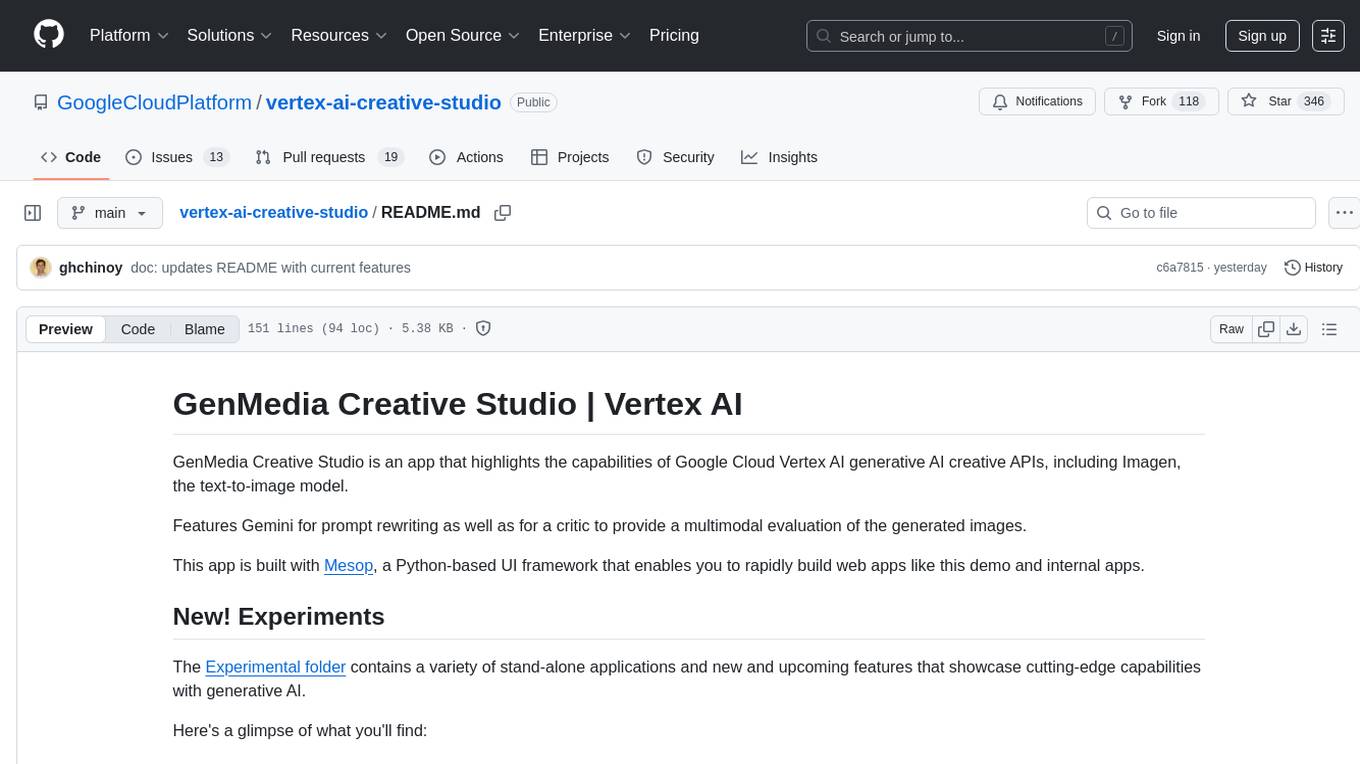The height and width of the screenshot is (764, 1360).
Task: Switch to the Issues tab
Action: (177, 157)
